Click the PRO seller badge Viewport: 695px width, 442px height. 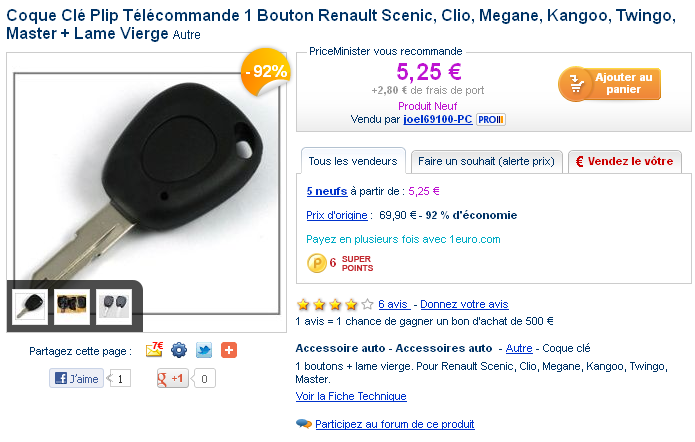pos(490,120)
